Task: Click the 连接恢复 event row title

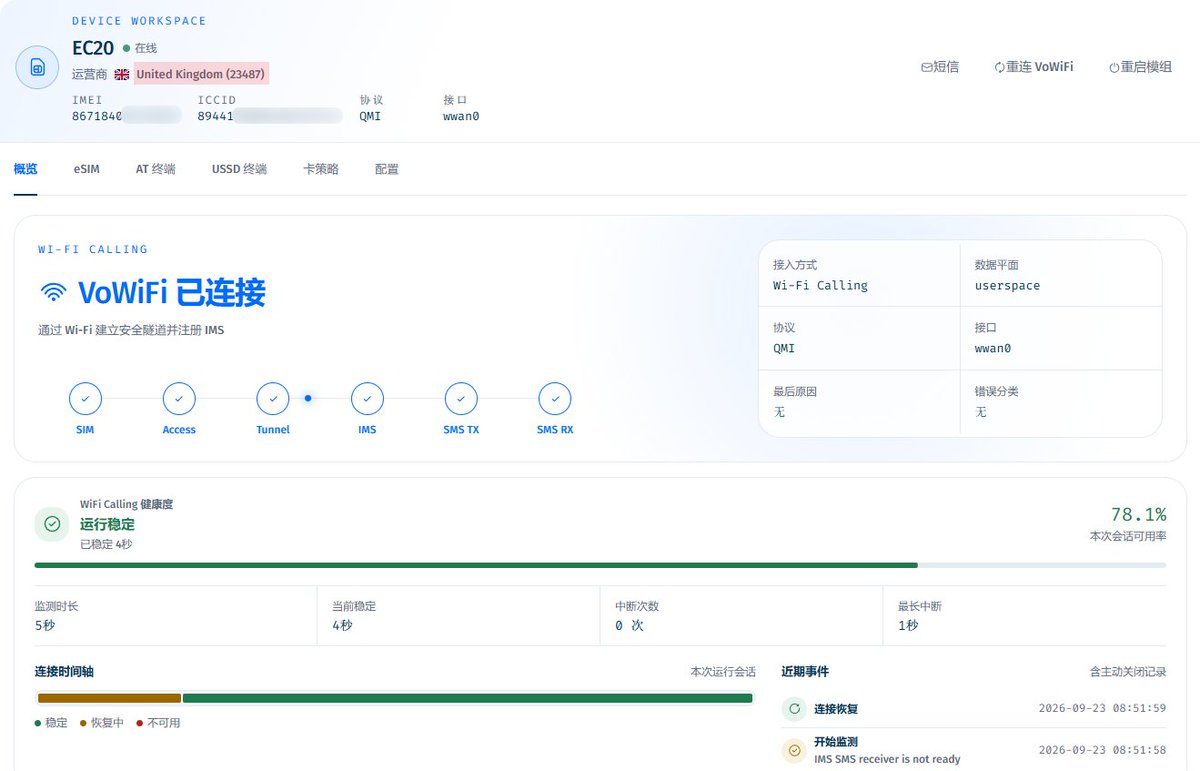Action: point(836,709)
